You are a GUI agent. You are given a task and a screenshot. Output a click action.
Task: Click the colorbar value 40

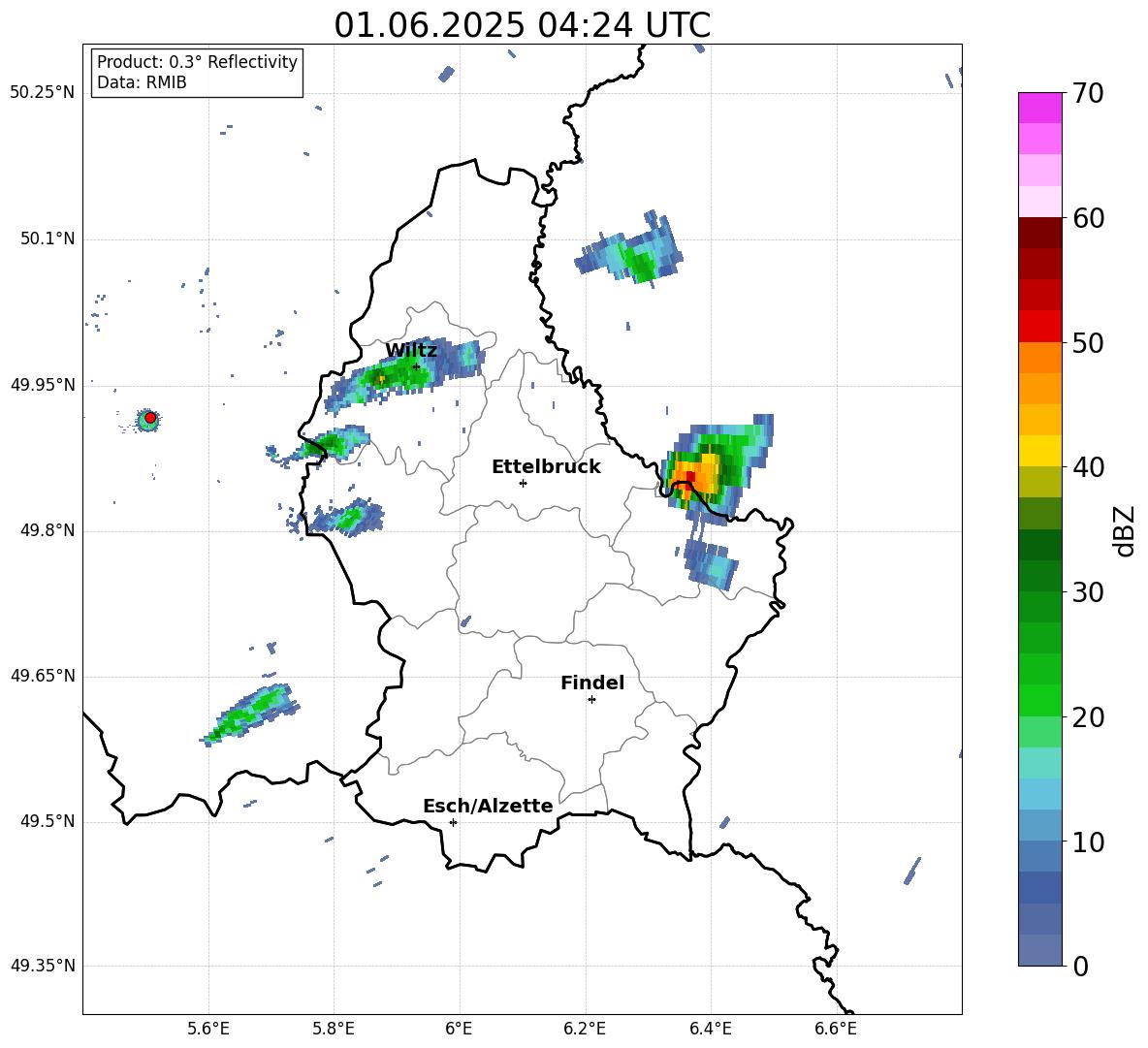[x=1088, y=467]
